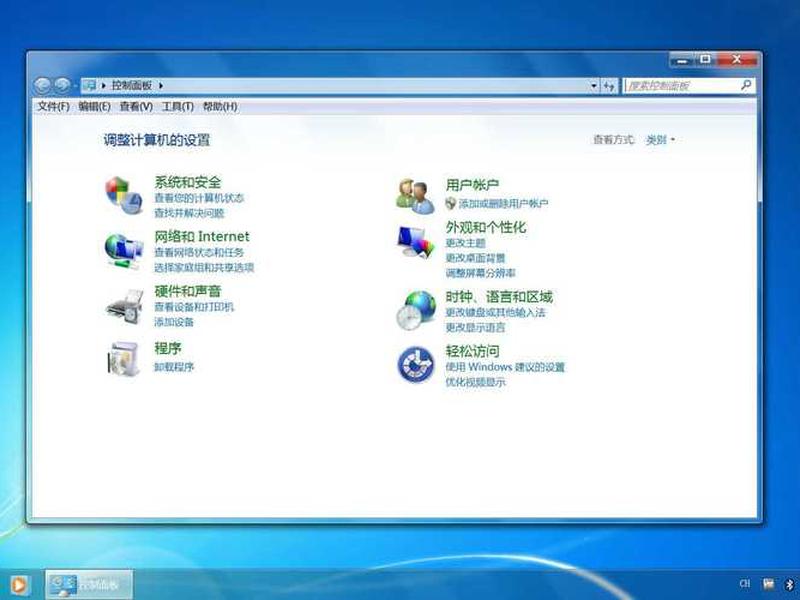The image size is (800, 600).
Task: Click the Action Center flag tray icon
Action: click(x=768, y=584)
